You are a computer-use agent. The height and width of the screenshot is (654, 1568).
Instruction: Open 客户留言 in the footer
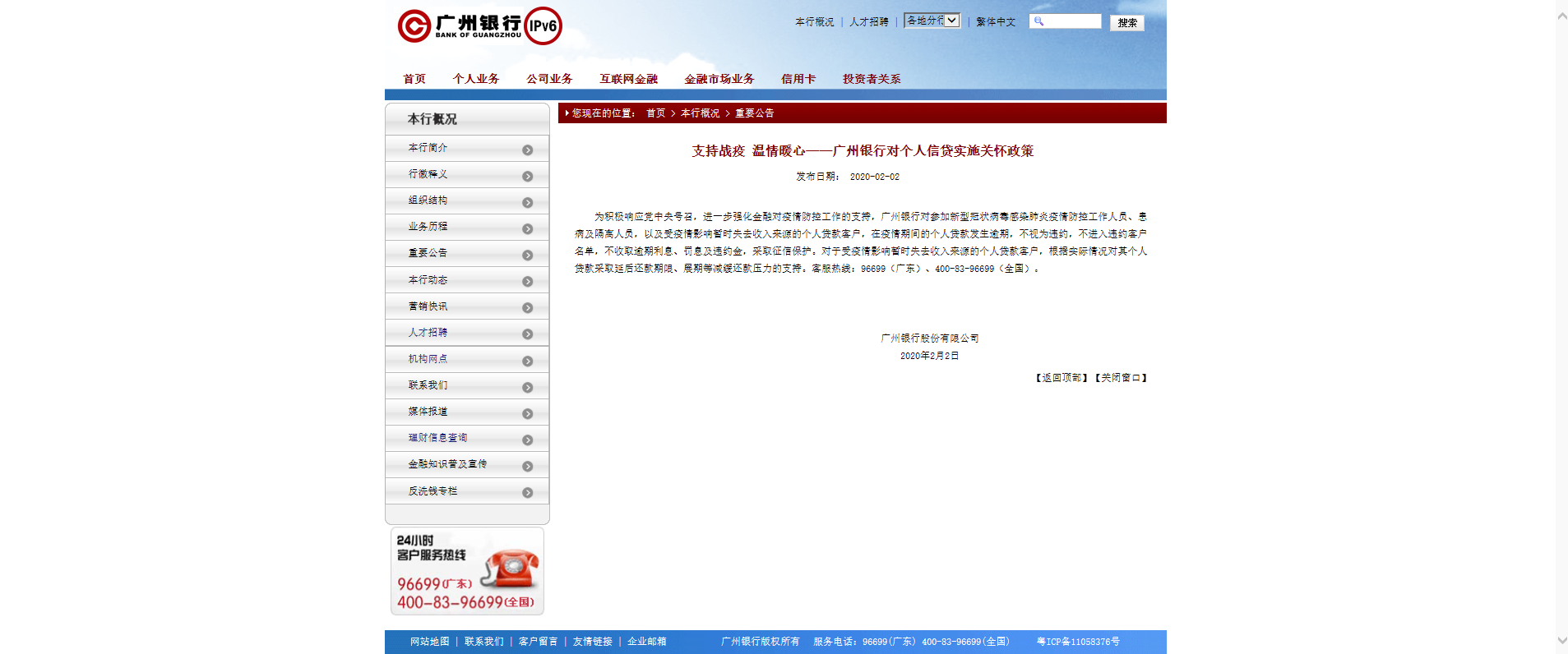click(539, 642)
